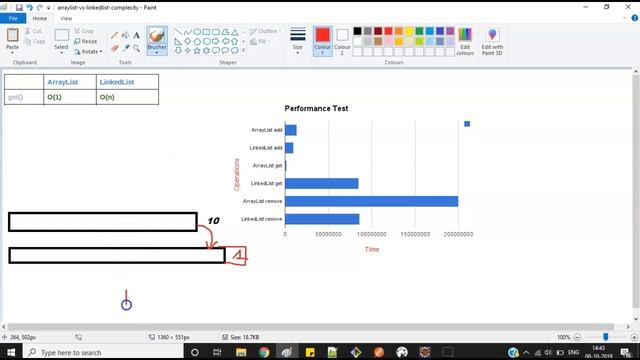This screenshot has height=360, width=640.
Task: Open Edit colours dialog
Action: [465, 41]
